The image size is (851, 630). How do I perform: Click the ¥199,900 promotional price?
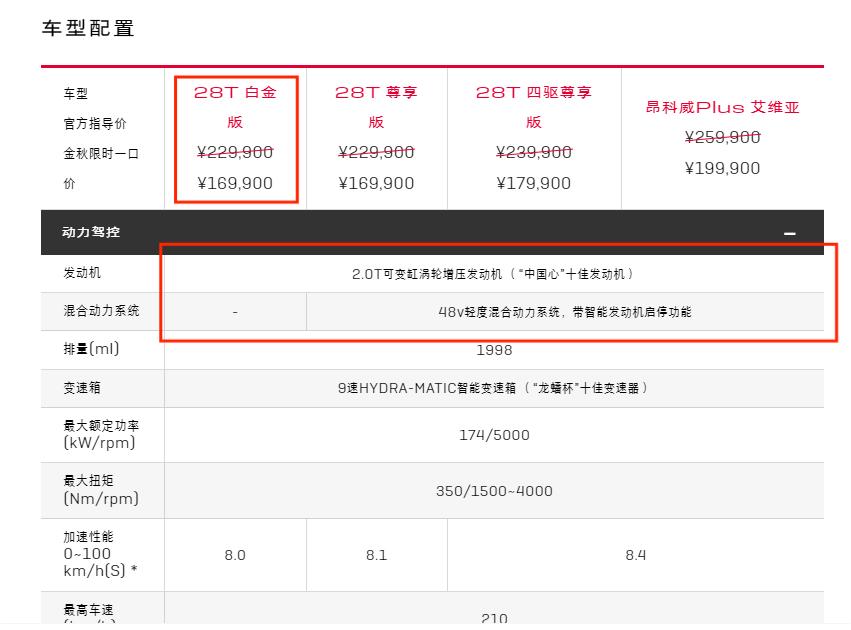pos(722,168)
